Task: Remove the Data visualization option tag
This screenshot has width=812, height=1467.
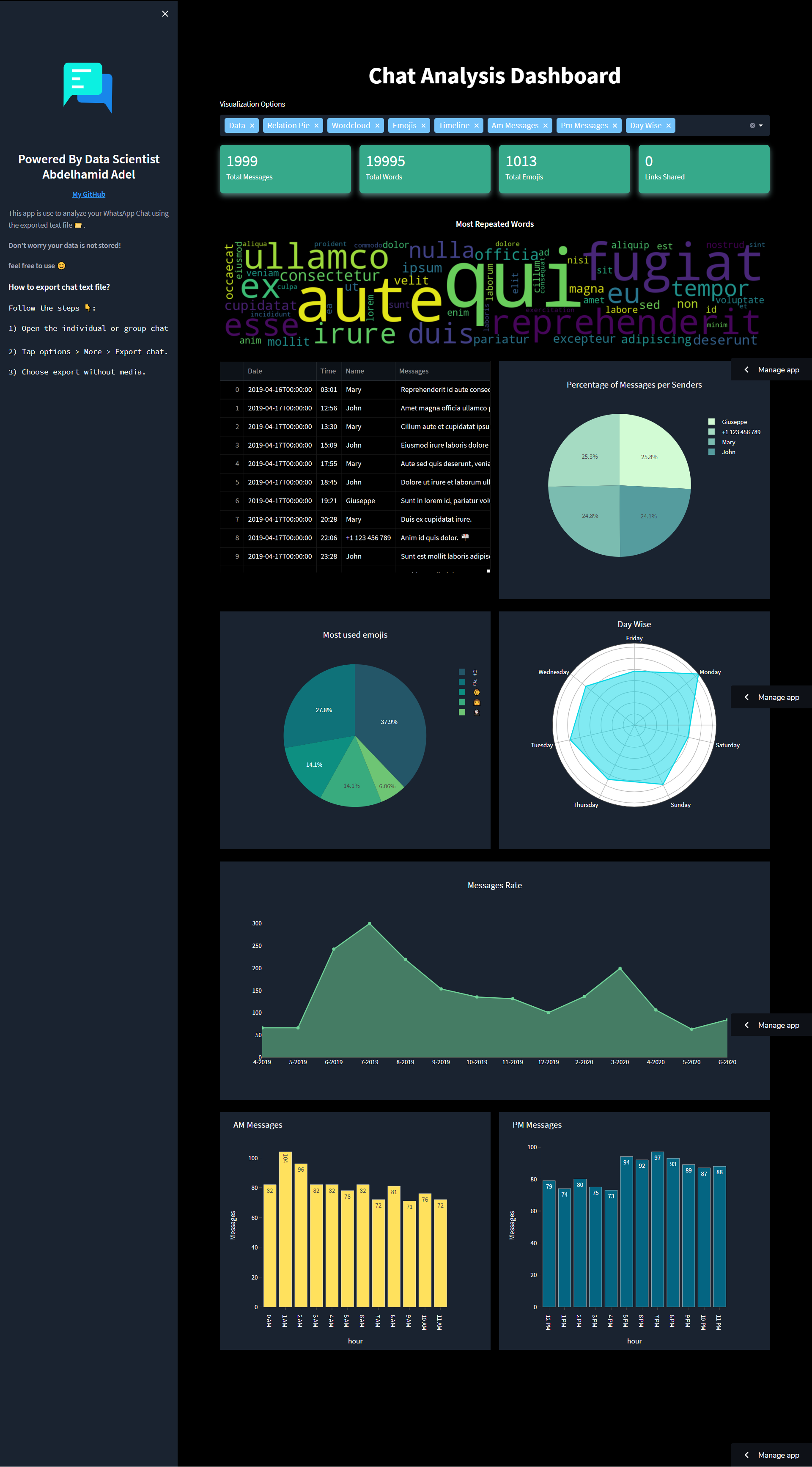Action: 252,125
